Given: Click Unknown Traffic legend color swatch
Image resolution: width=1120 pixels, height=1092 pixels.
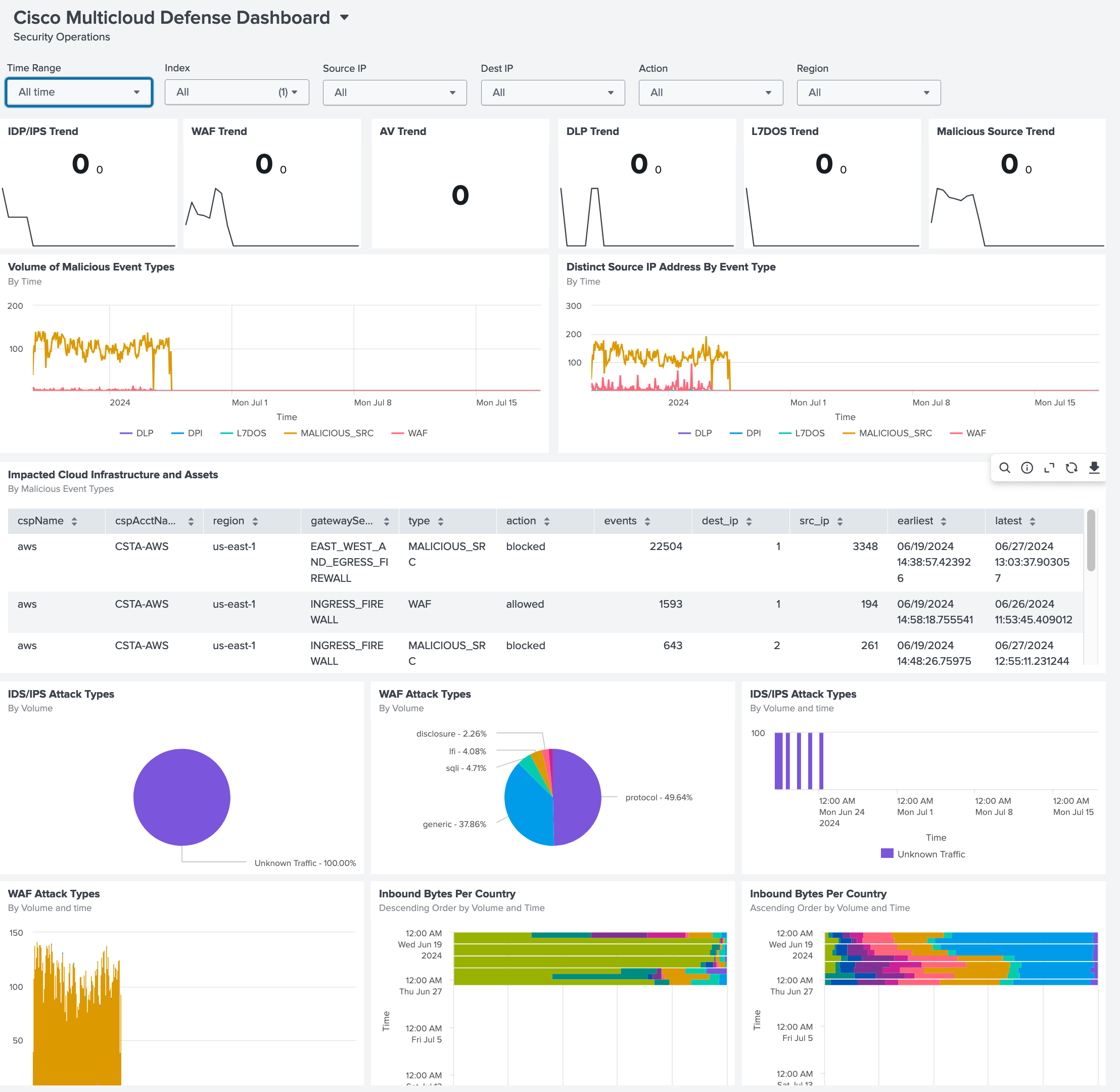Looking at the screenshot, I should click(x=886, y=853).
